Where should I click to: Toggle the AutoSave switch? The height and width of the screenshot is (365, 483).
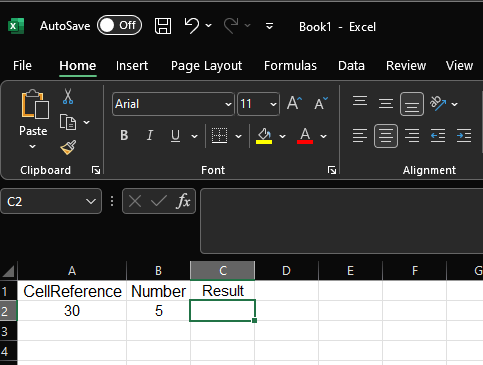pos(119,25)
